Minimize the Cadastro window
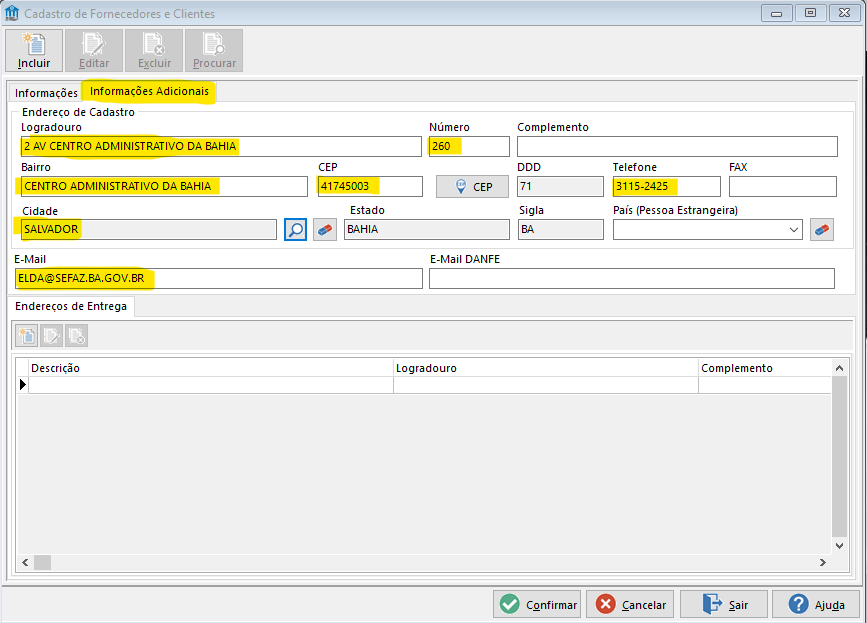The image size is (867, 623). pos(776,13)
